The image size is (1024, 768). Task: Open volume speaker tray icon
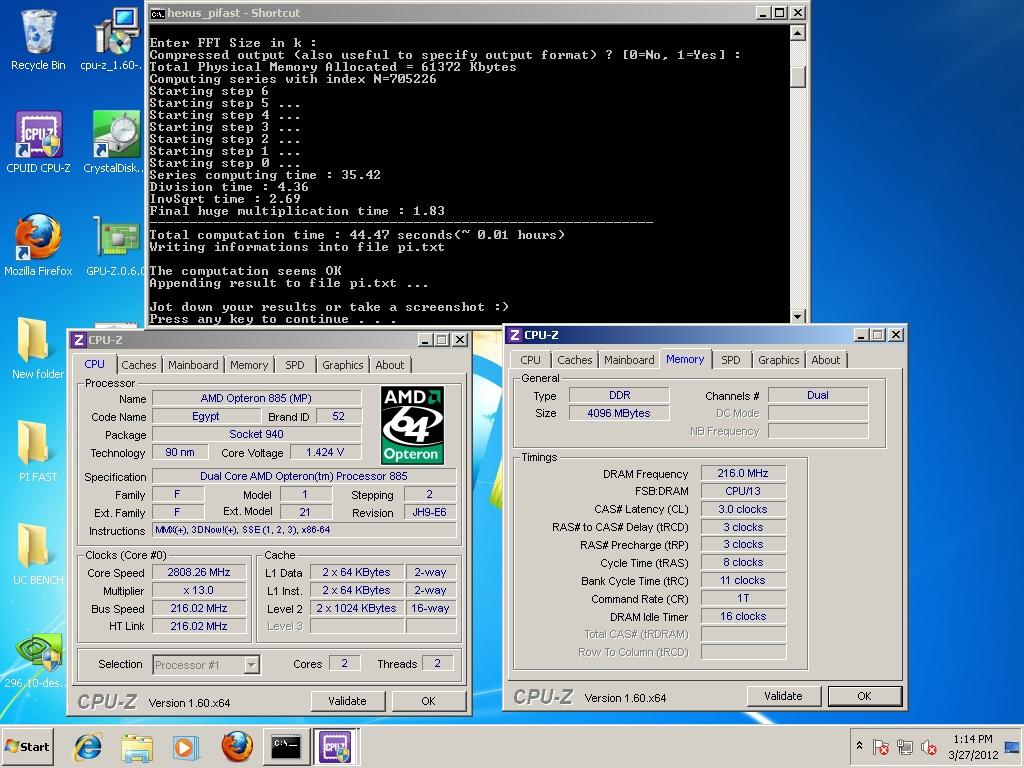928,746
